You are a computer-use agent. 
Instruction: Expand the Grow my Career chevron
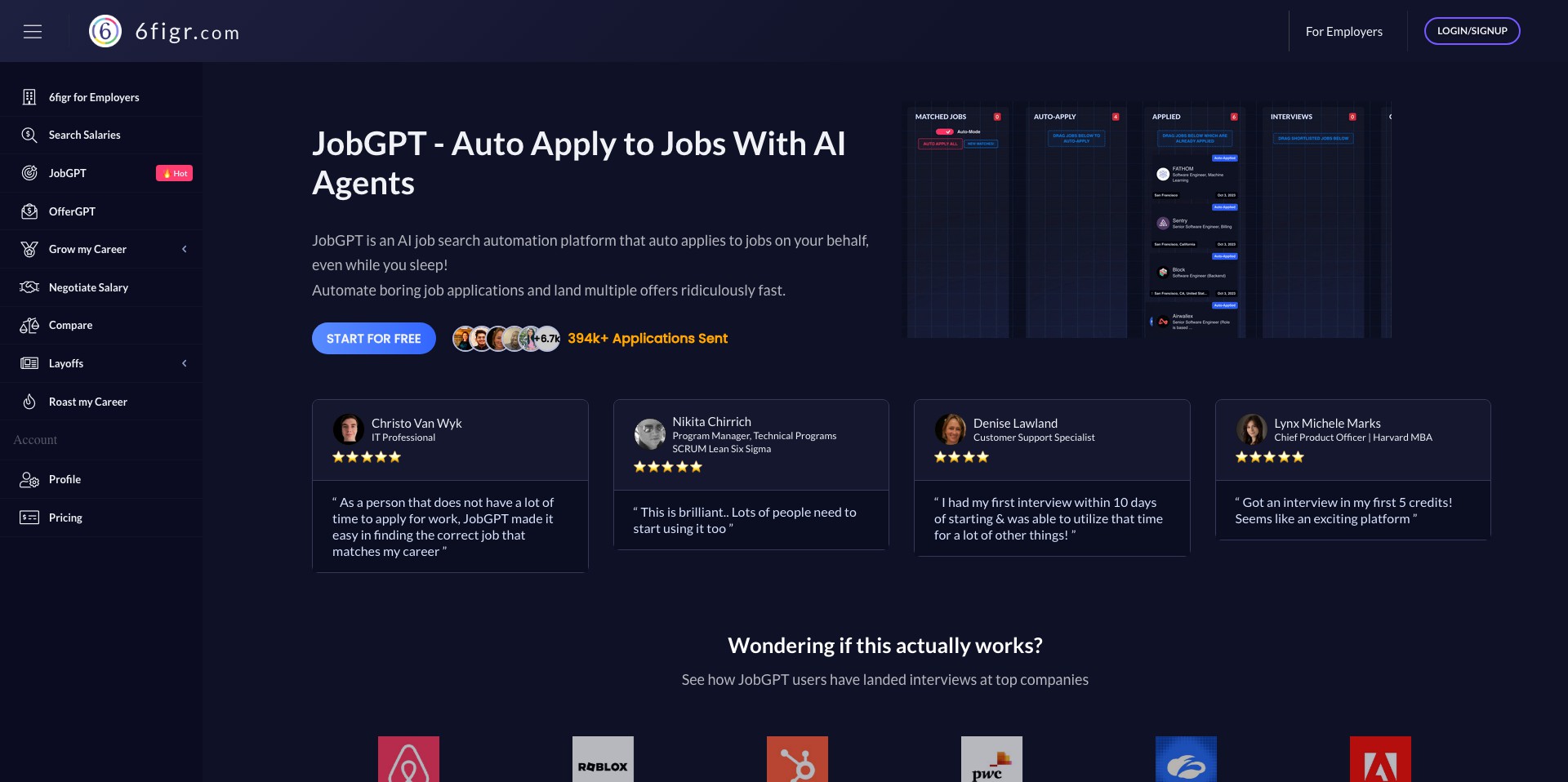[185, 249]
